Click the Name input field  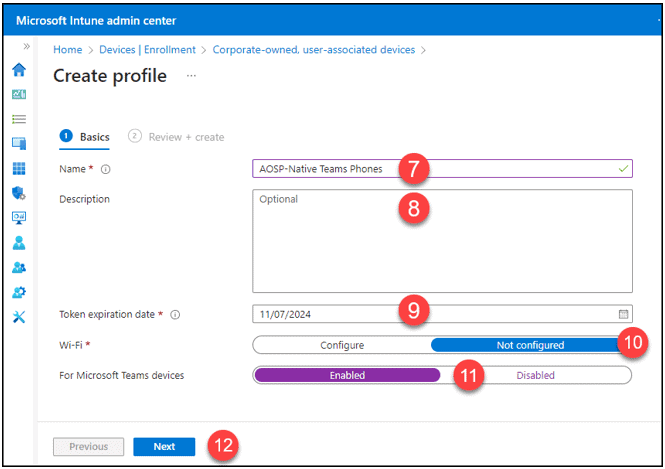[x=442, y=169]
